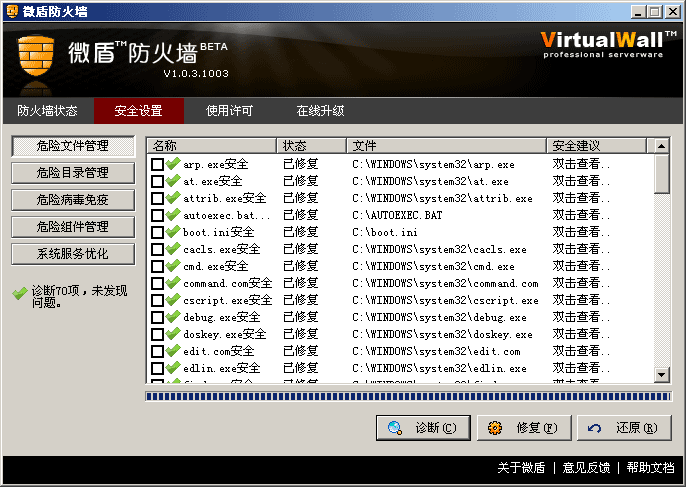Click the green checkmark icon beside at.exe
This screenshot has height=487, width=686.
(x=173, y=181)
